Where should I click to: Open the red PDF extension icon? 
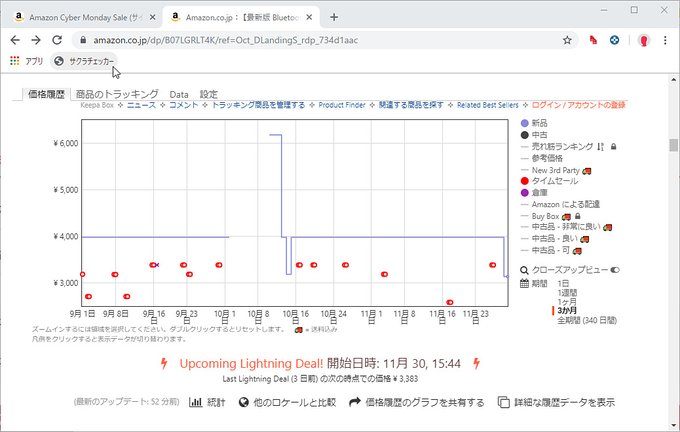coord(593,40)
